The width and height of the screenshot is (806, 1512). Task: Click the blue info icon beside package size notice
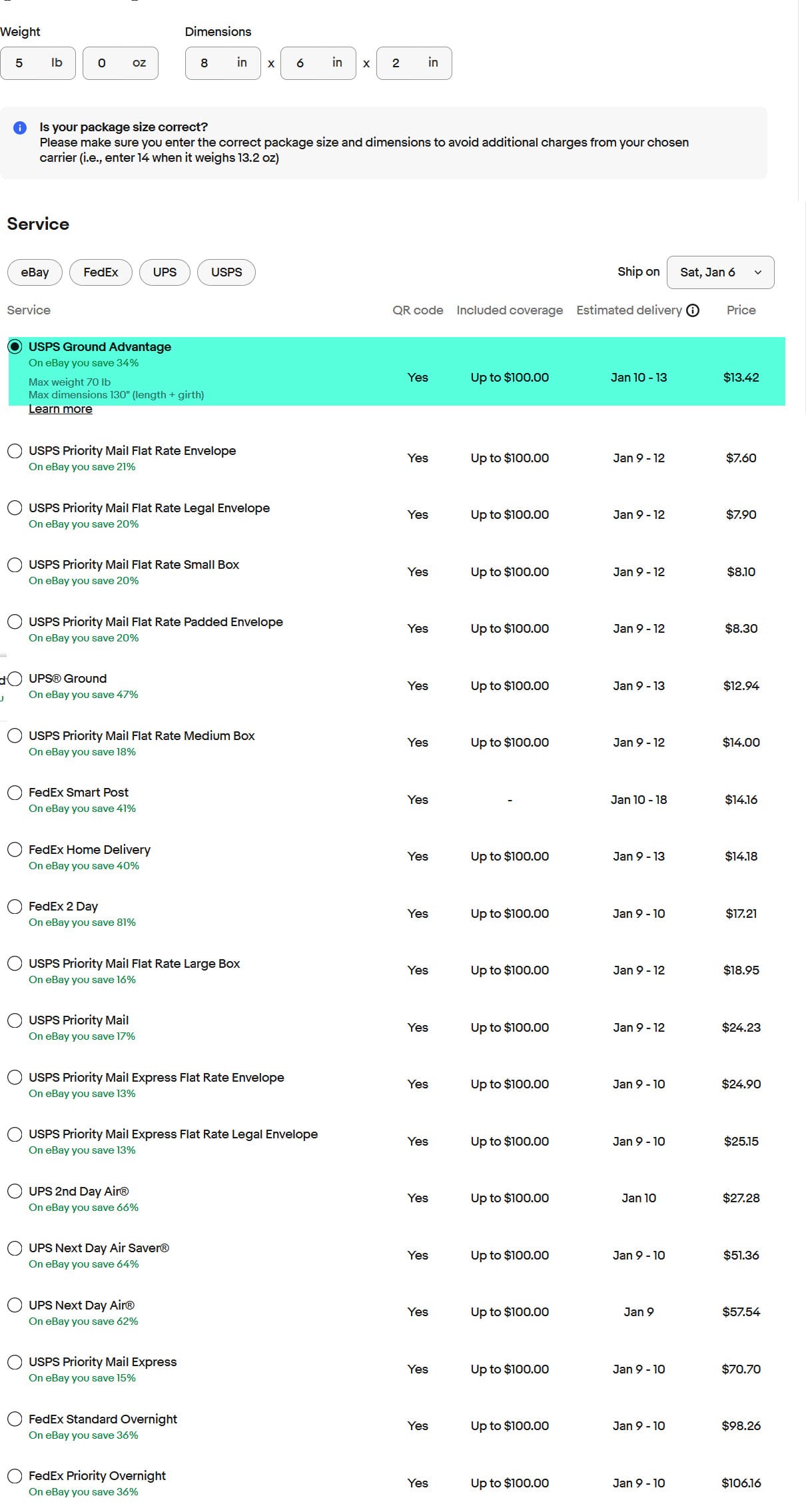coord(20,127)
